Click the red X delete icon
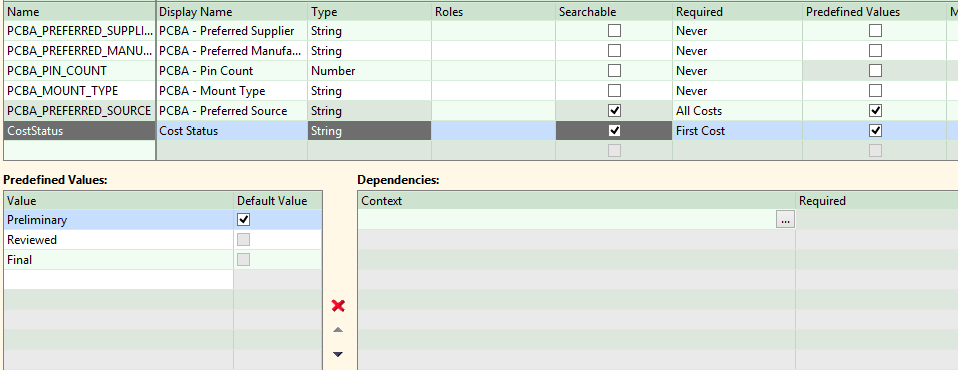The height and width of the screenshot is (370, 958). pyautogui.click(x=338, y=305)
